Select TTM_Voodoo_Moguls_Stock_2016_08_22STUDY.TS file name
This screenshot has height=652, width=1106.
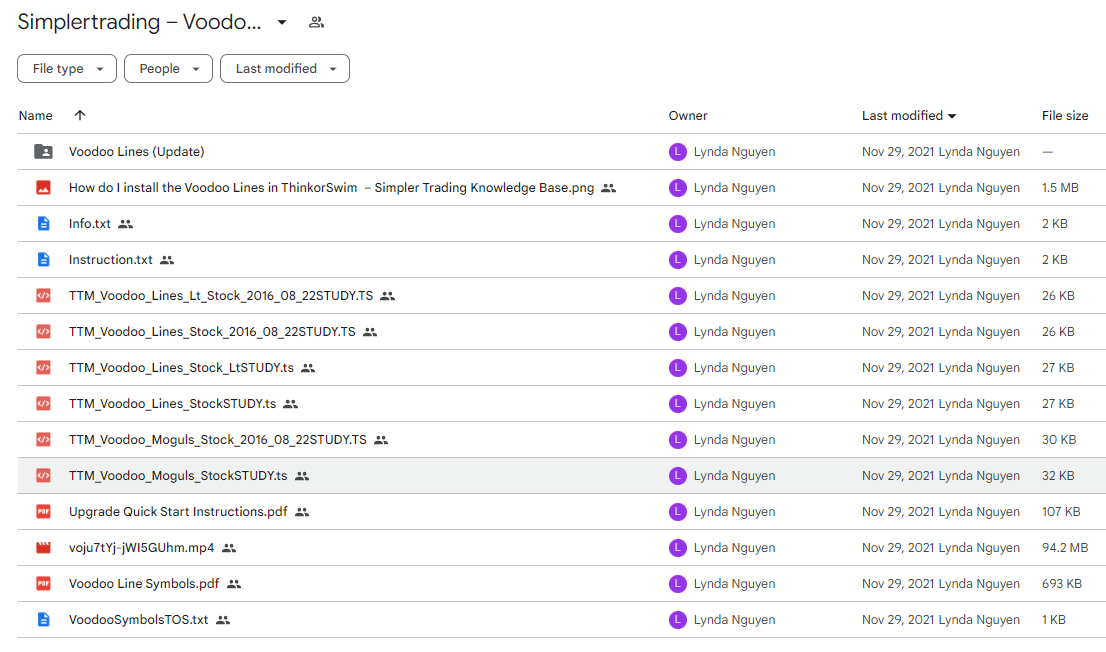217,440
